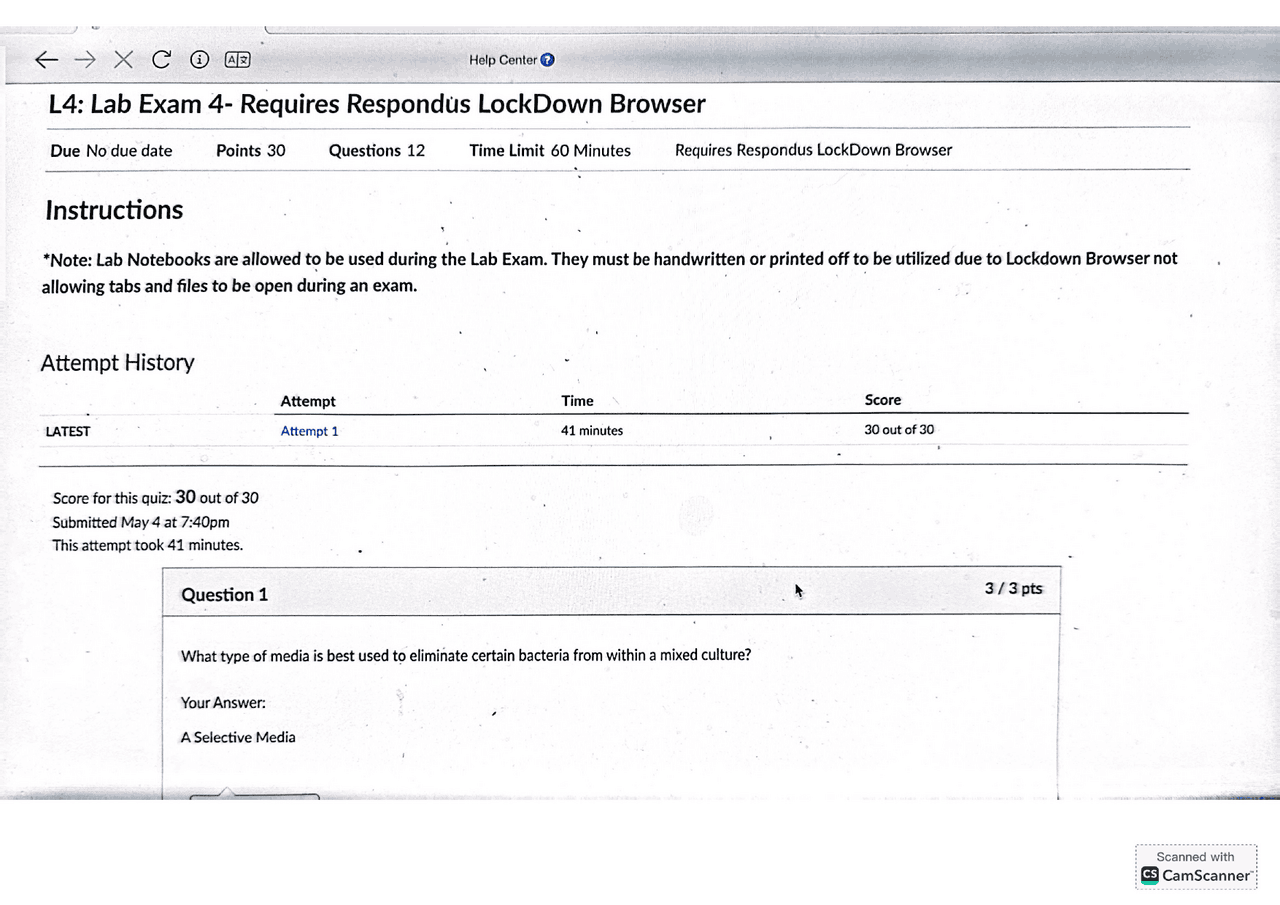
Task: Click the Time column header
Action: pyautogui.click(x=577, y=401)
